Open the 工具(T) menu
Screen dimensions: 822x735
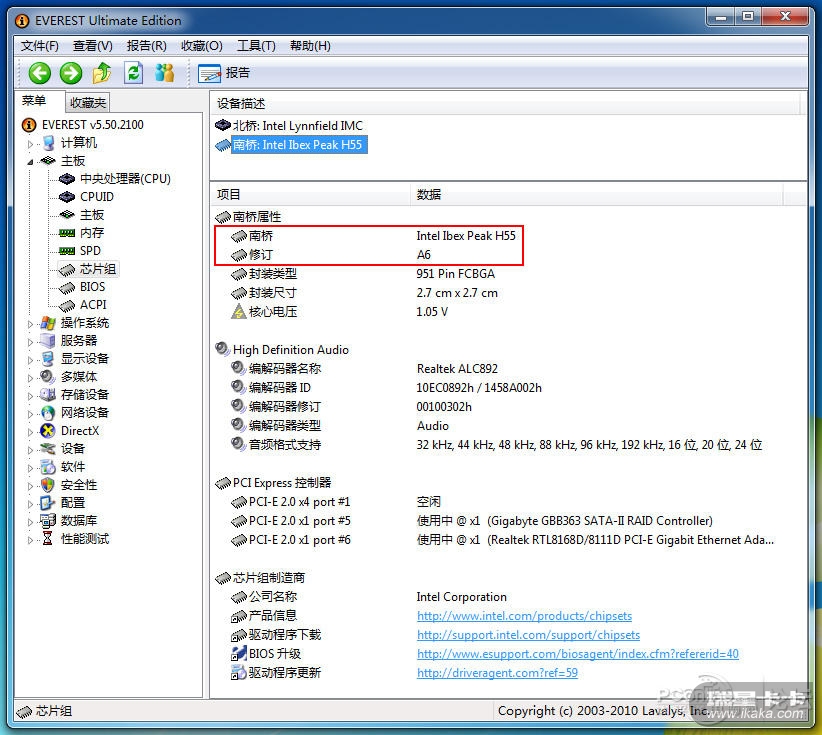click(256, 46)
